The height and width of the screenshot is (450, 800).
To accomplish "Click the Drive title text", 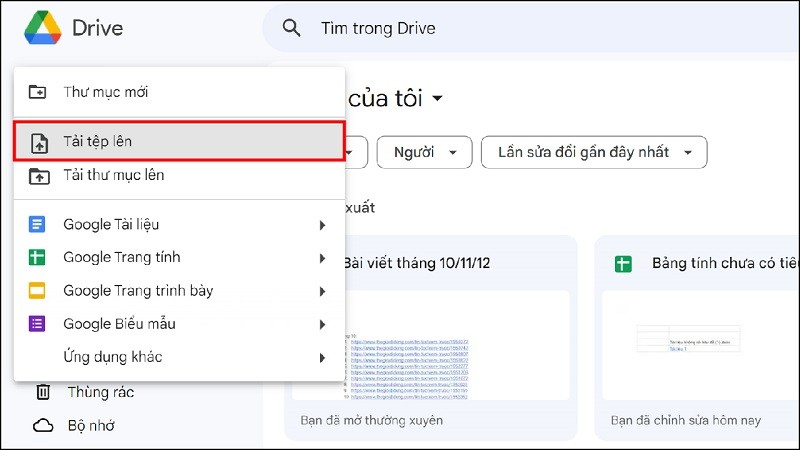I will point(97,28).
